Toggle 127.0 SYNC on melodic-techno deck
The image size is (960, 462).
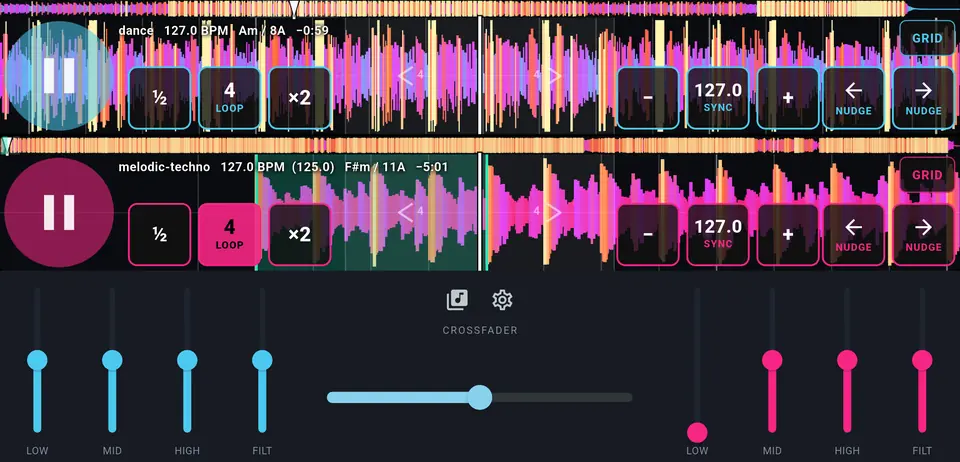pos(718,234)
